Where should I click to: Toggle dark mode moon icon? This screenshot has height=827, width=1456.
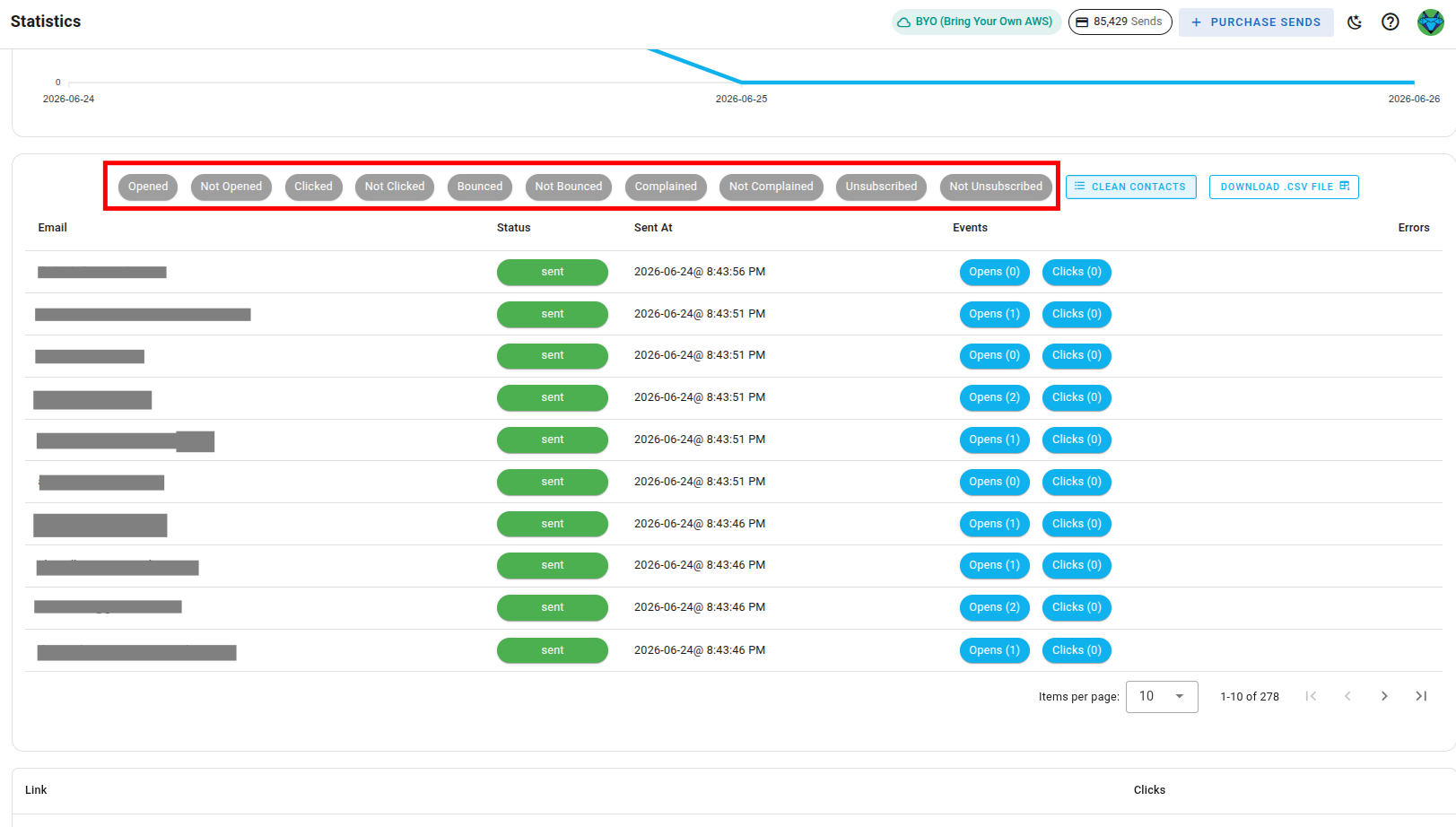click(x=1355, y=22)
